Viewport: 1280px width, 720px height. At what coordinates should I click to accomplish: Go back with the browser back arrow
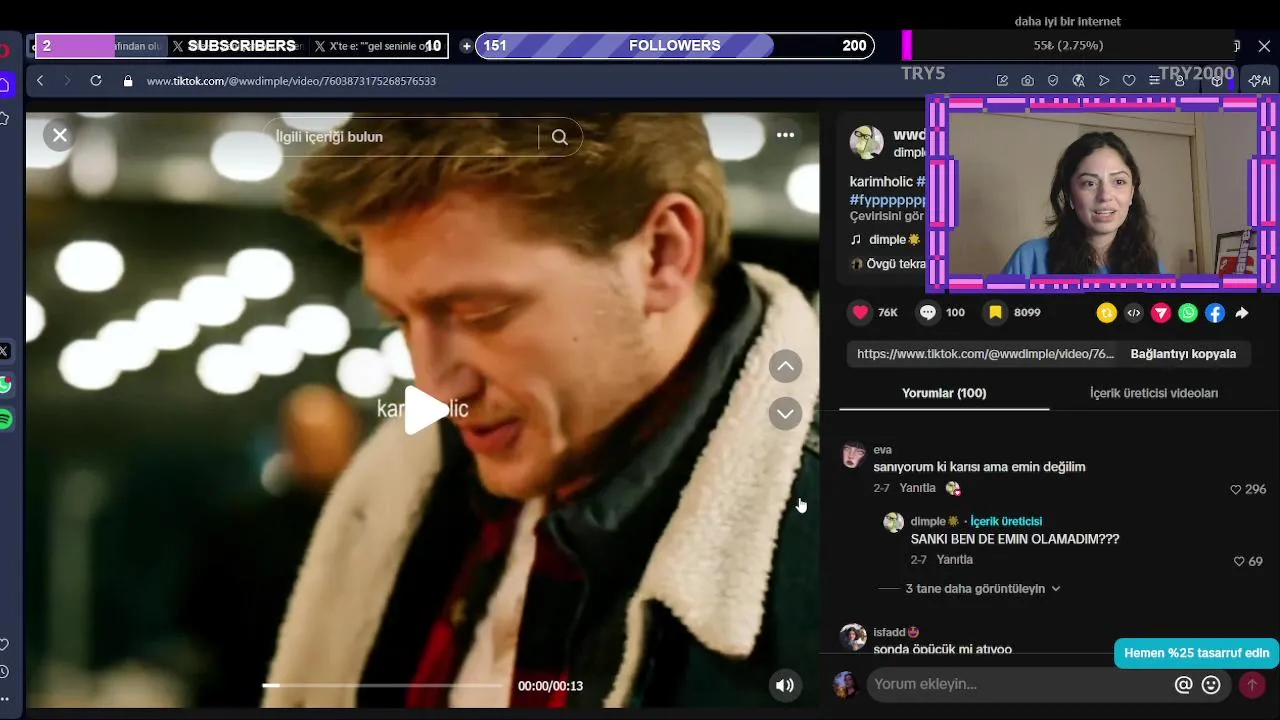pyautogui.click(x=40, y=81)
